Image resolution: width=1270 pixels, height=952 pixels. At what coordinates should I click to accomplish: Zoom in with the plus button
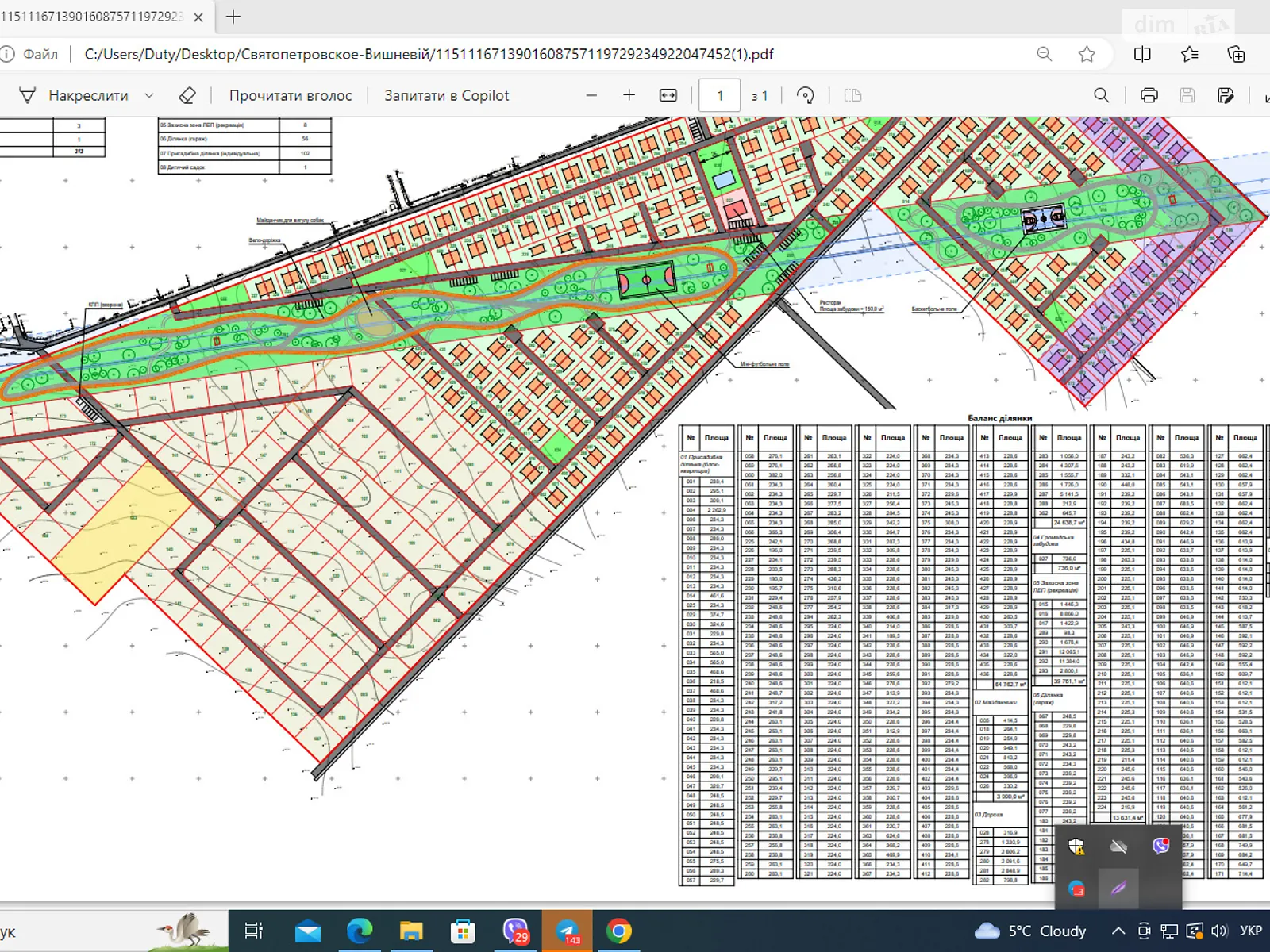click(x=629, y=95)
